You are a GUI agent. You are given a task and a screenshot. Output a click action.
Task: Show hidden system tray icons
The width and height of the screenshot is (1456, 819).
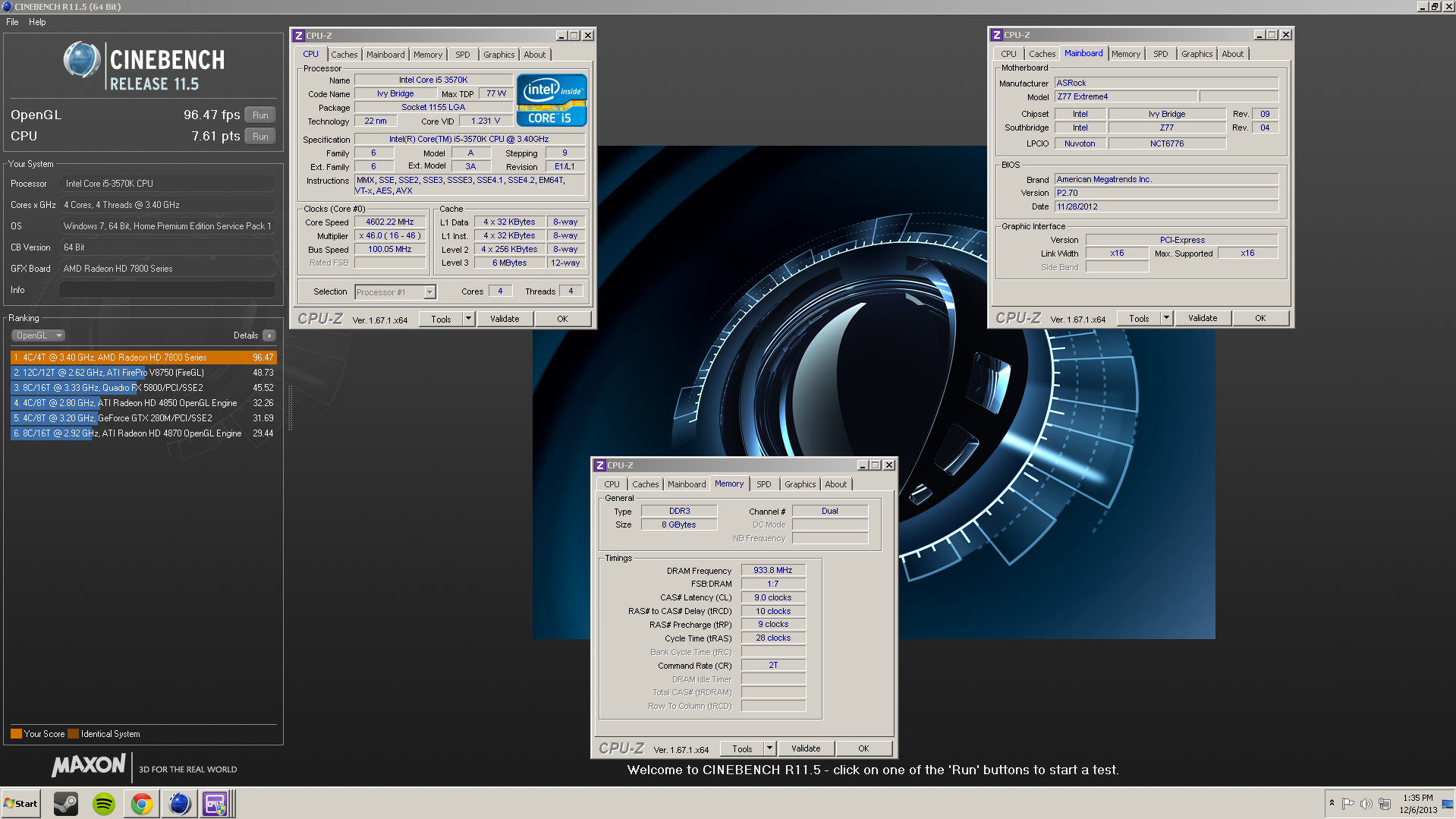point(1332,803)
